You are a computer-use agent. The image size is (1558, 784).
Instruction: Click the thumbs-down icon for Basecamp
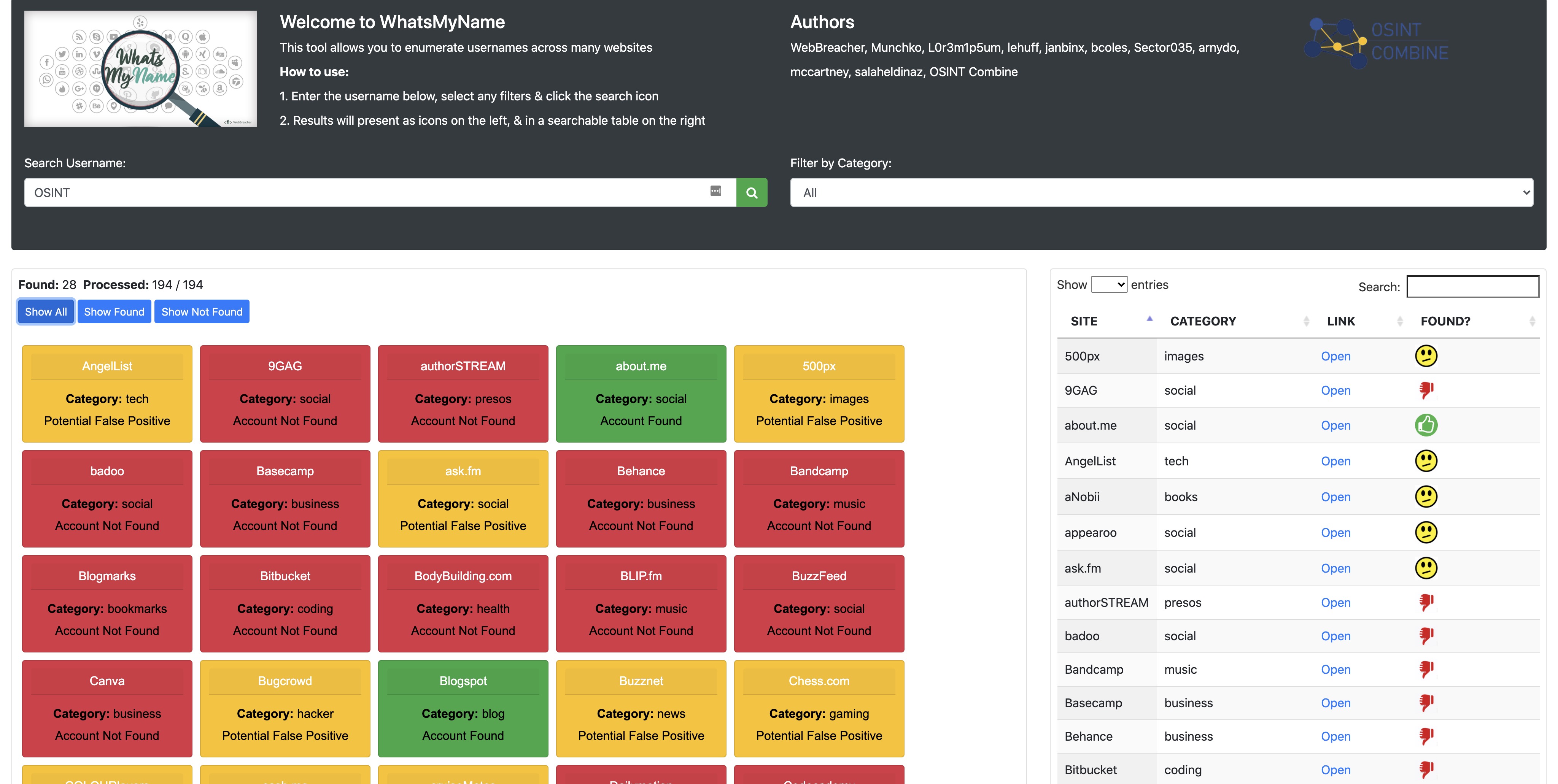1426,702
